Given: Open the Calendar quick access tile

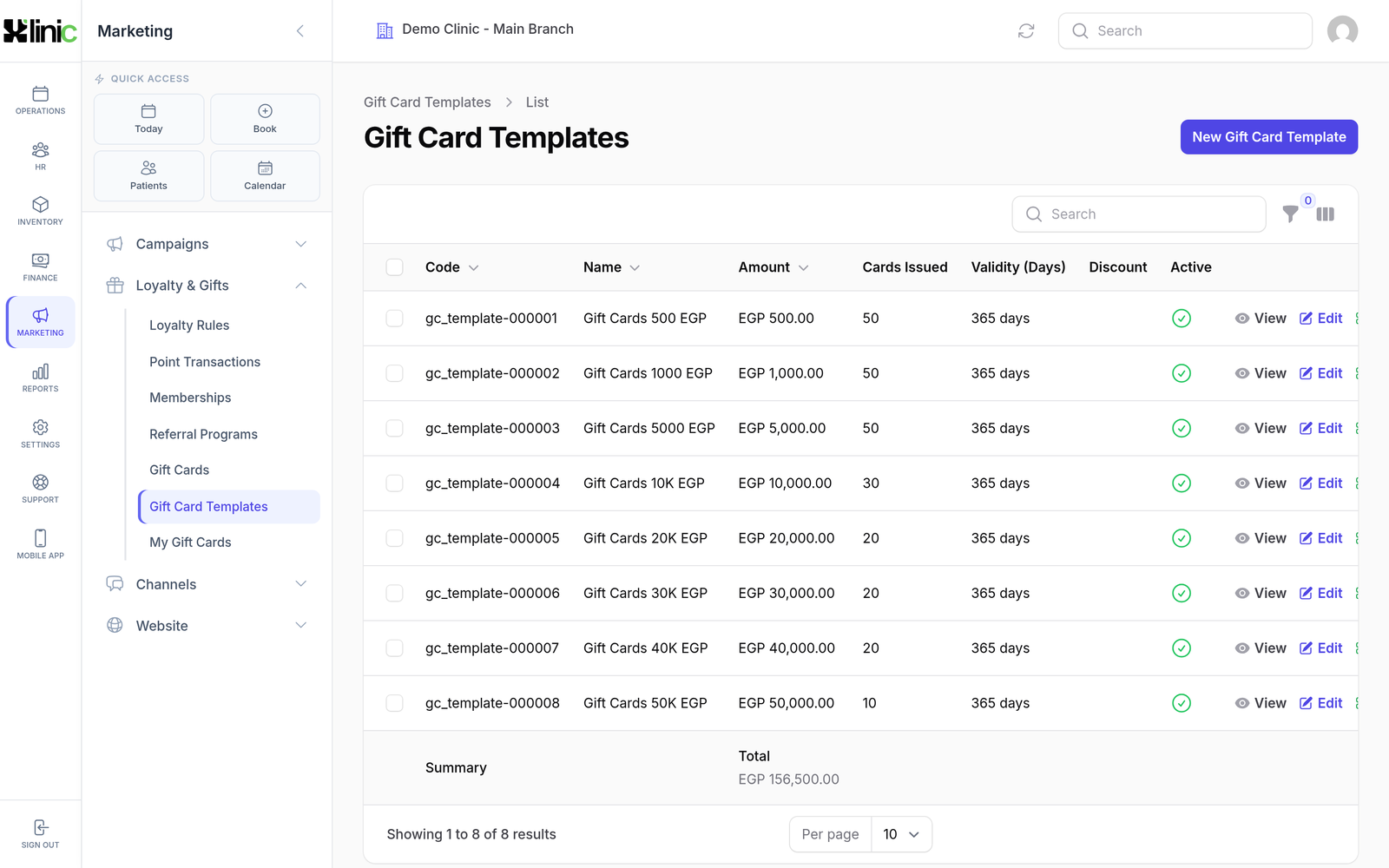Looking at the screenshot, I should pos(265,176).
